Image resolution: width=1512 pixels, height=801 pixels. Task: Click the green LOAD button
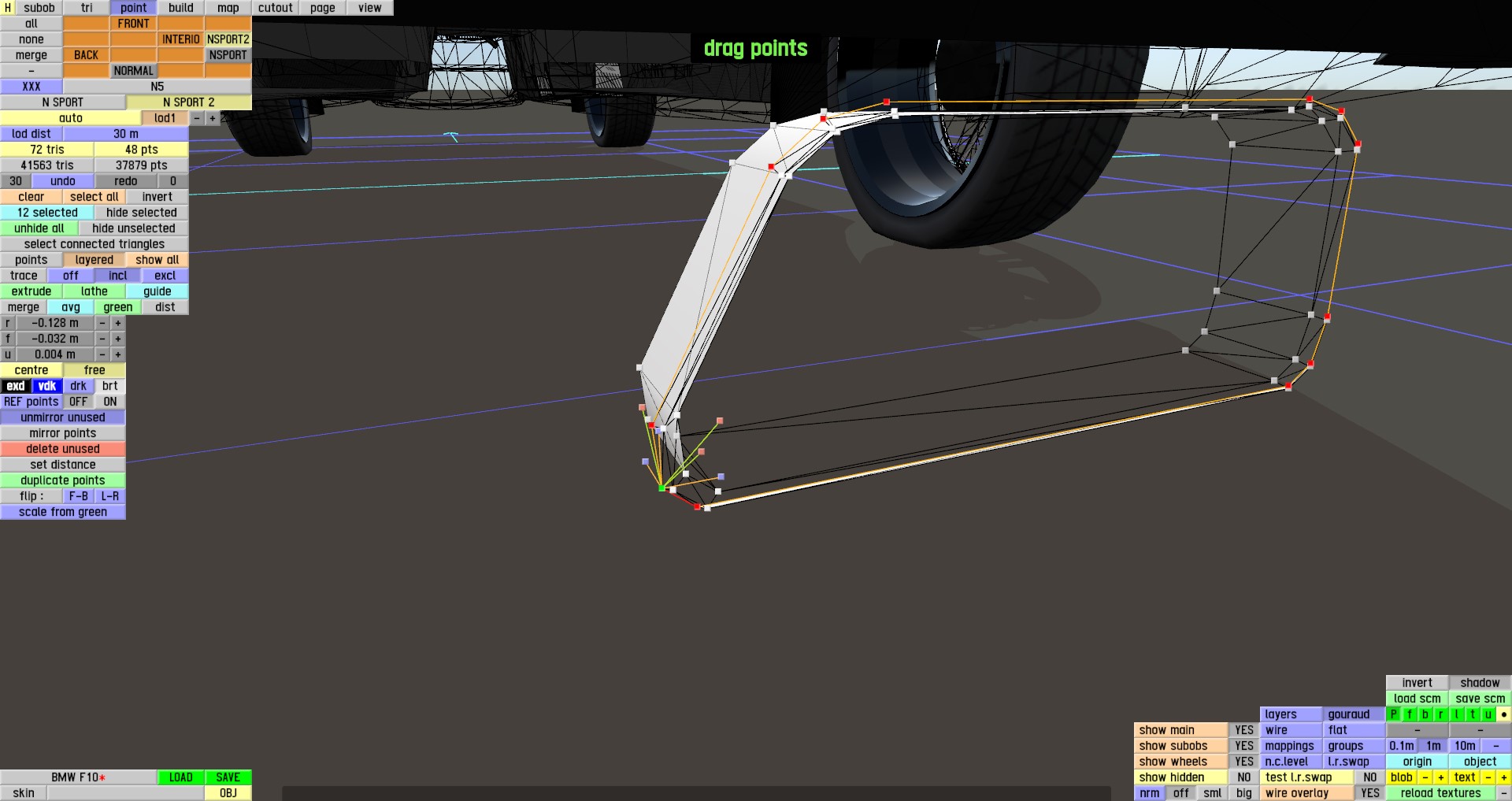(x=181, y=777)
